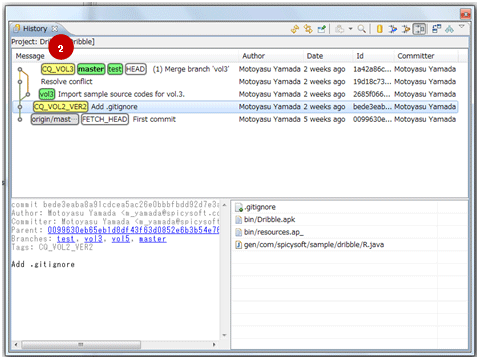Open the test branch link
The image size is (480, 360).
point(65,239)
